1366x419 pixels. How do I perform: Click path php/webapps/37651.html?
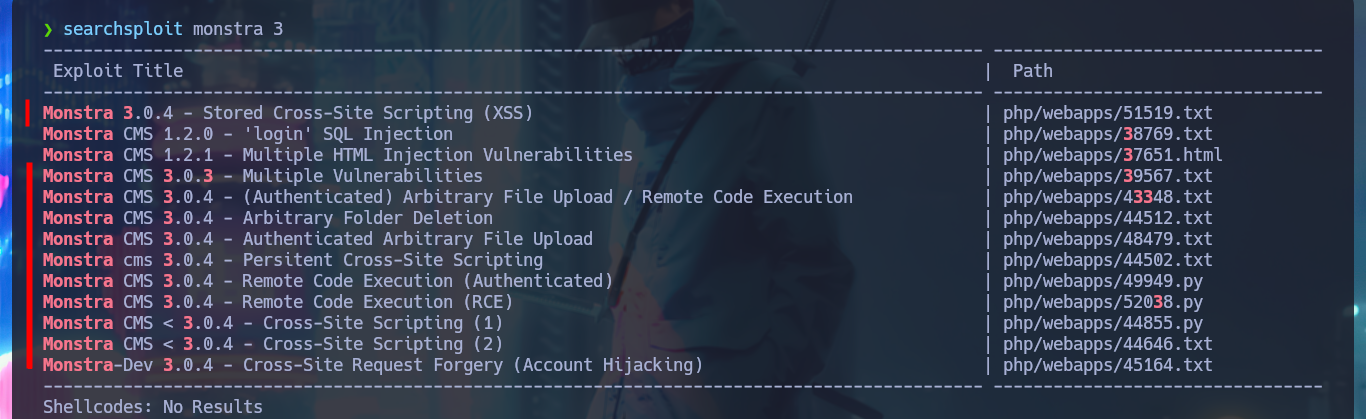click(1112, 155)
